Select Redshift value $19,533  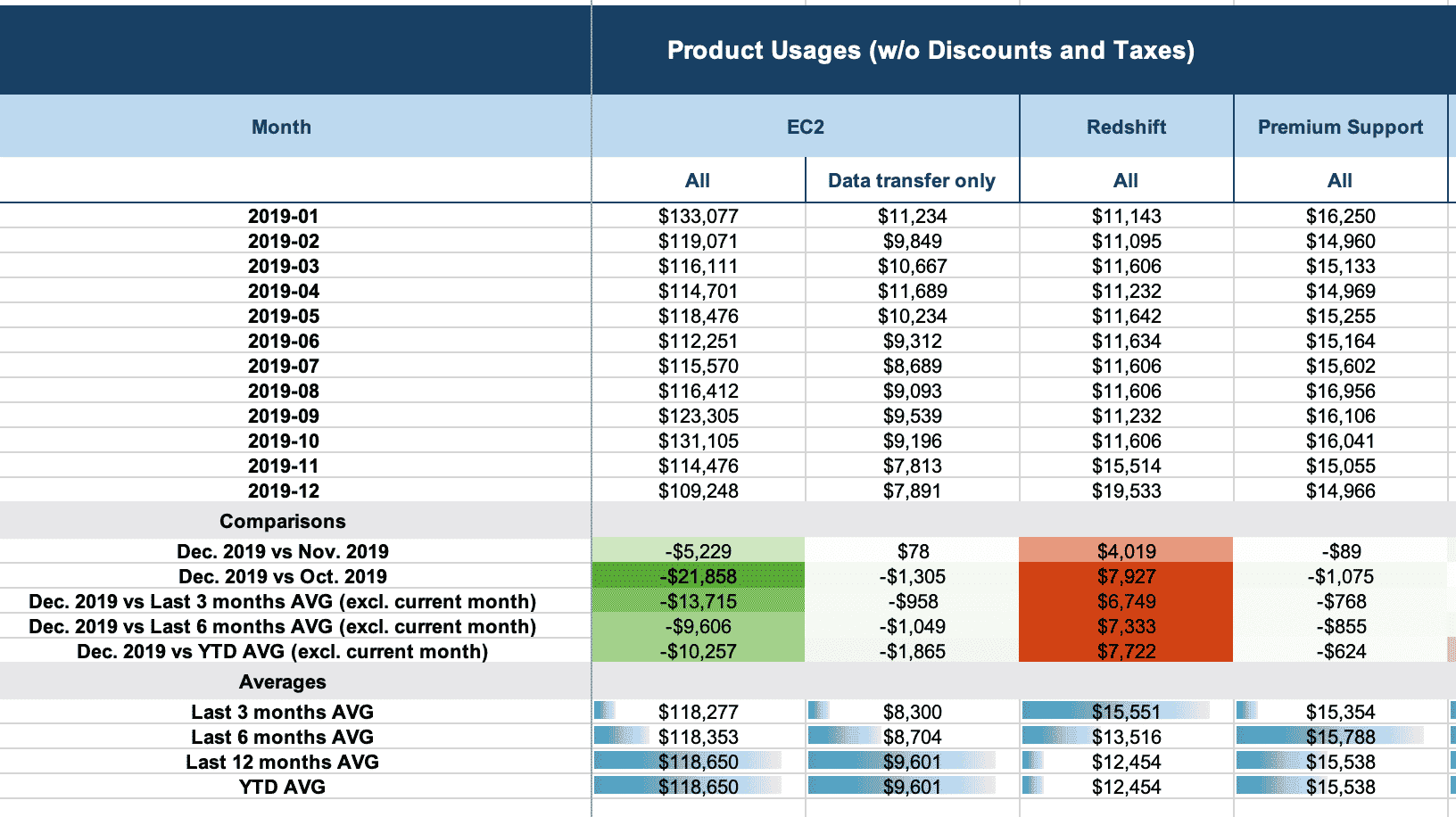[1127, 491]
